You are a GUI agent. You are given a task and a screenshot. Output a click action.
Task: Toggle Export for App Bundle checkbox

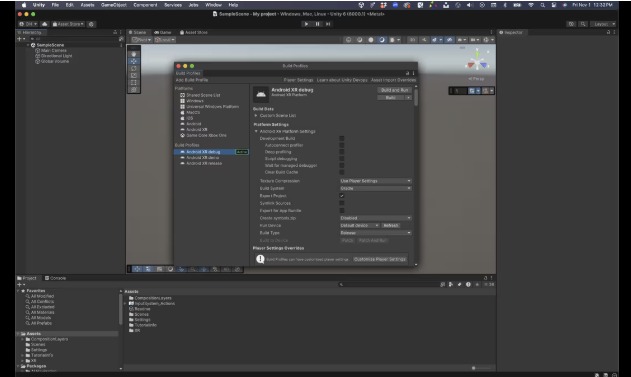342,210
